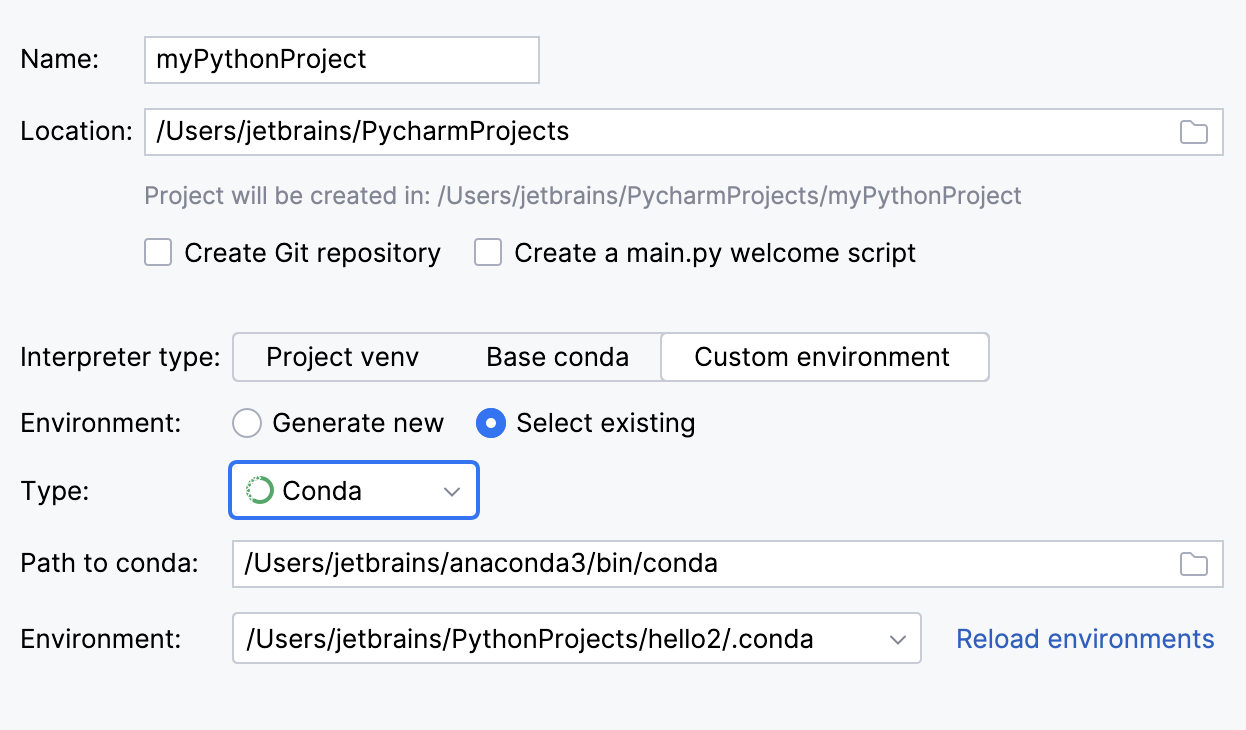Click the chevron on Environment path dropdown
Viewport: 1246px width, 730px height.
point(897,638)
